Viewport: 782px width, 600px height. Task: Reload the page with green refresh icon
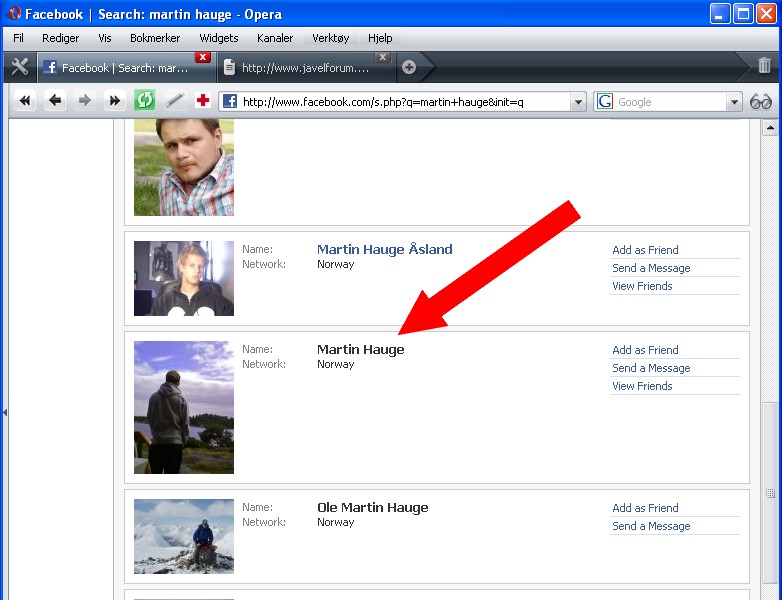coord(145,101)
